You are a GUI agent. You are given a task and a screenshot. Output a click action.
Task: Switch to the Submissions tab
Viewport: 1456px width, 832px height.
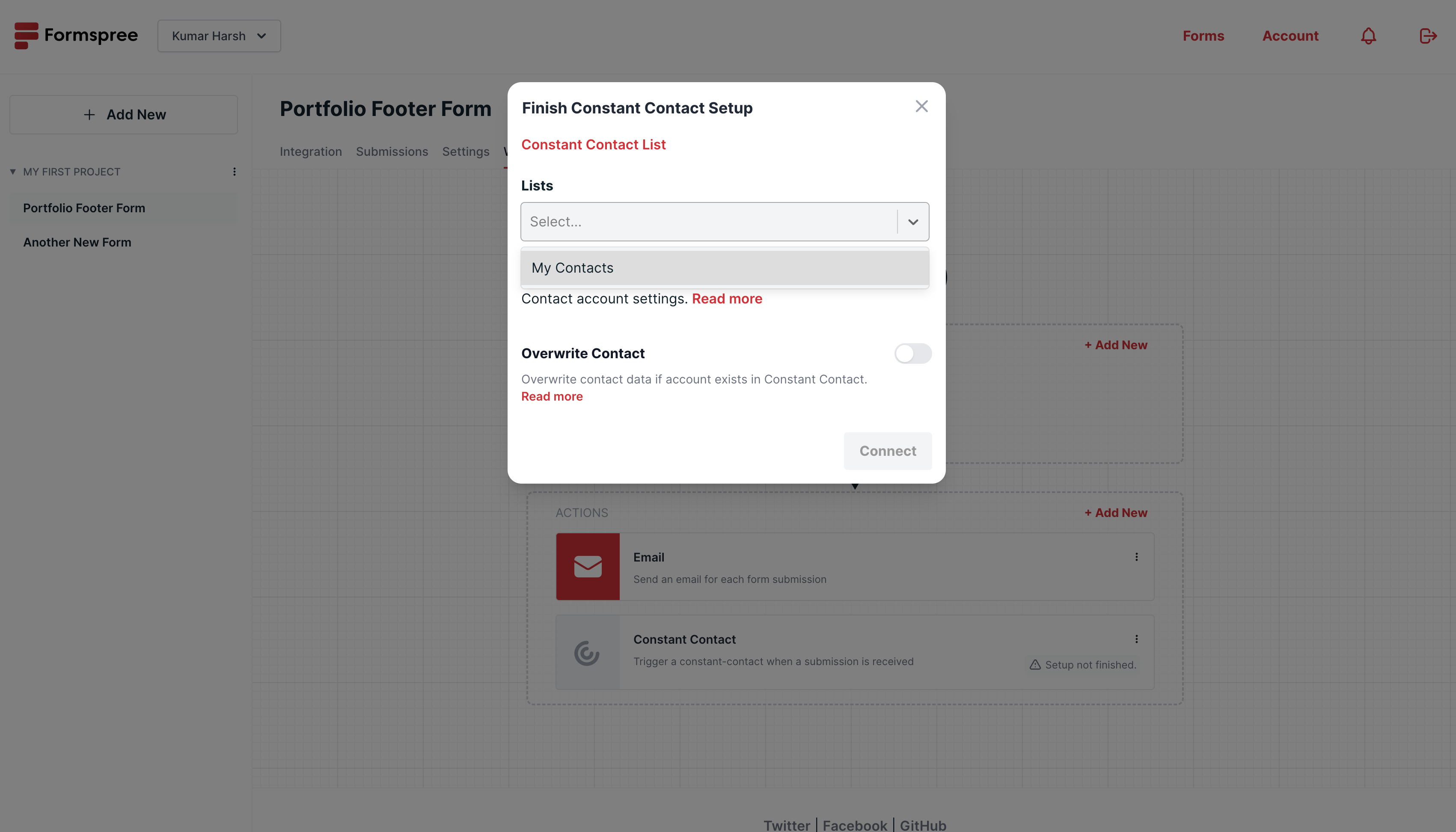(392, 152)
